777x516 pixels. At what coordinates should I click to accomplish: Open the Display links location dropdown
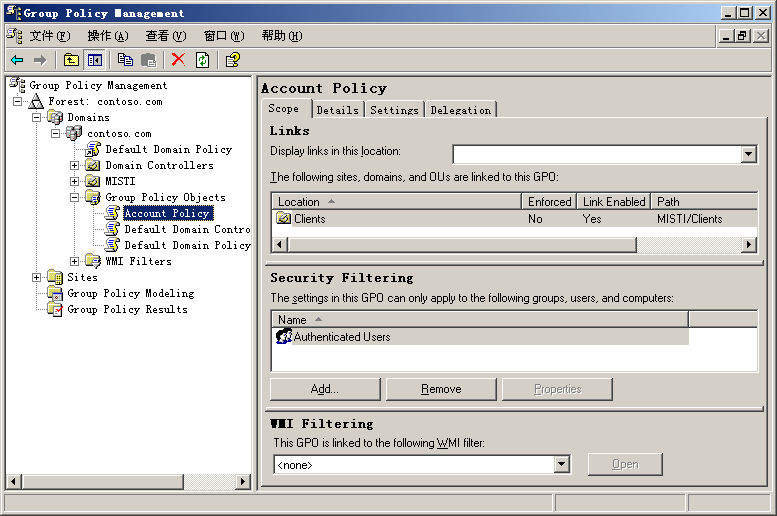(748, 154)
